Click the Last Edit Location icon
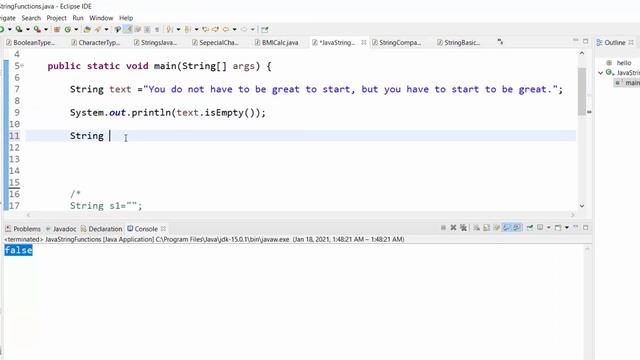Viewport: 640px width, 360px height. tap(205, 29)
